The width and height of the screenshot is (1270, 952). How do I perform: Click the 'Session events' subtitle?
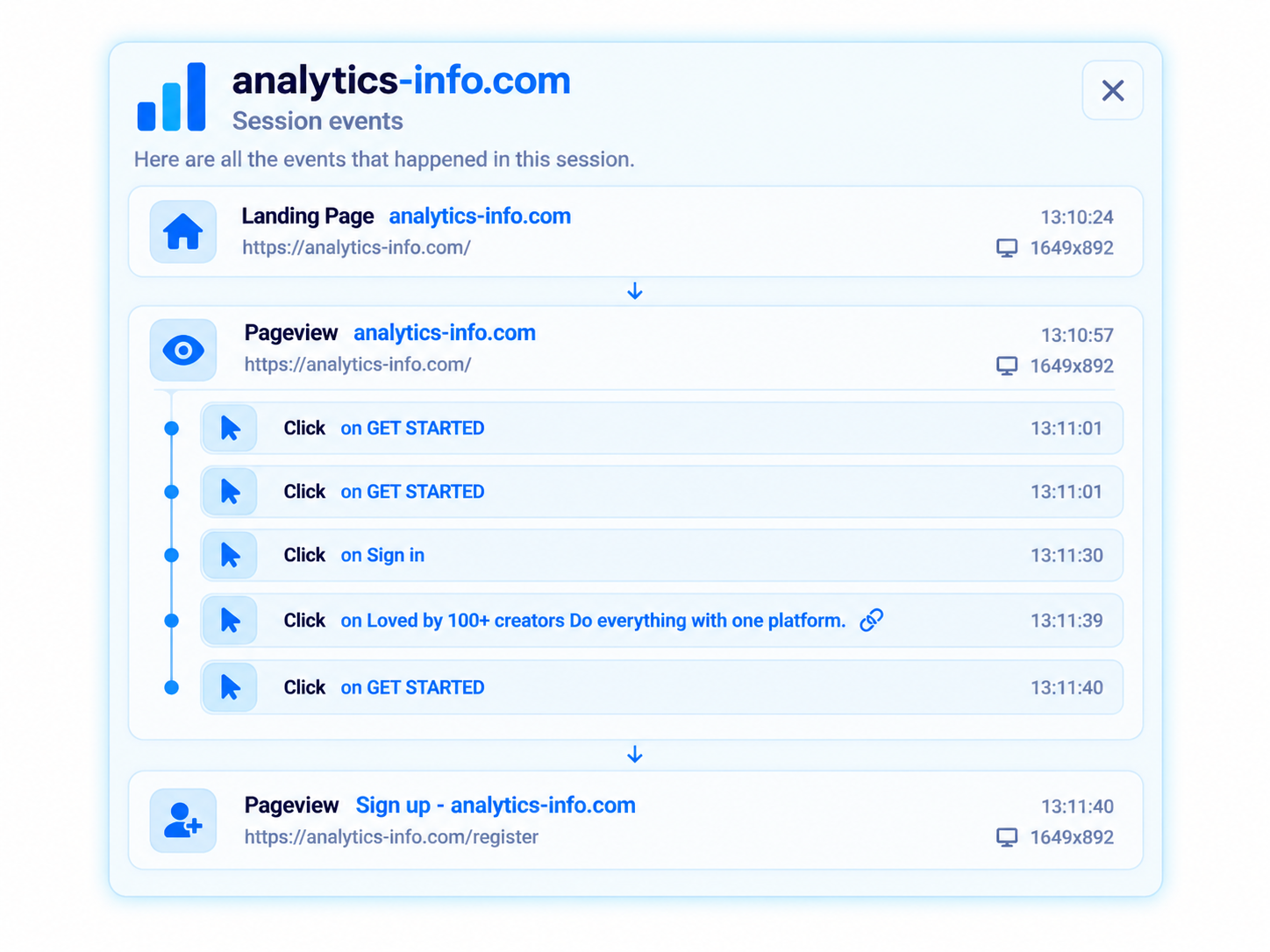[x=317, y=121]
